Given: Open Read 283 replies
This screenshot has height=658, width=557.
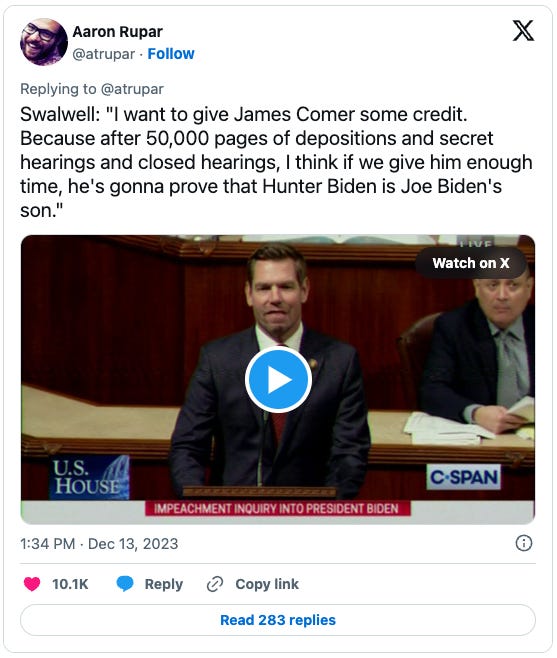Looking at the screenshot, I should 278,620.
